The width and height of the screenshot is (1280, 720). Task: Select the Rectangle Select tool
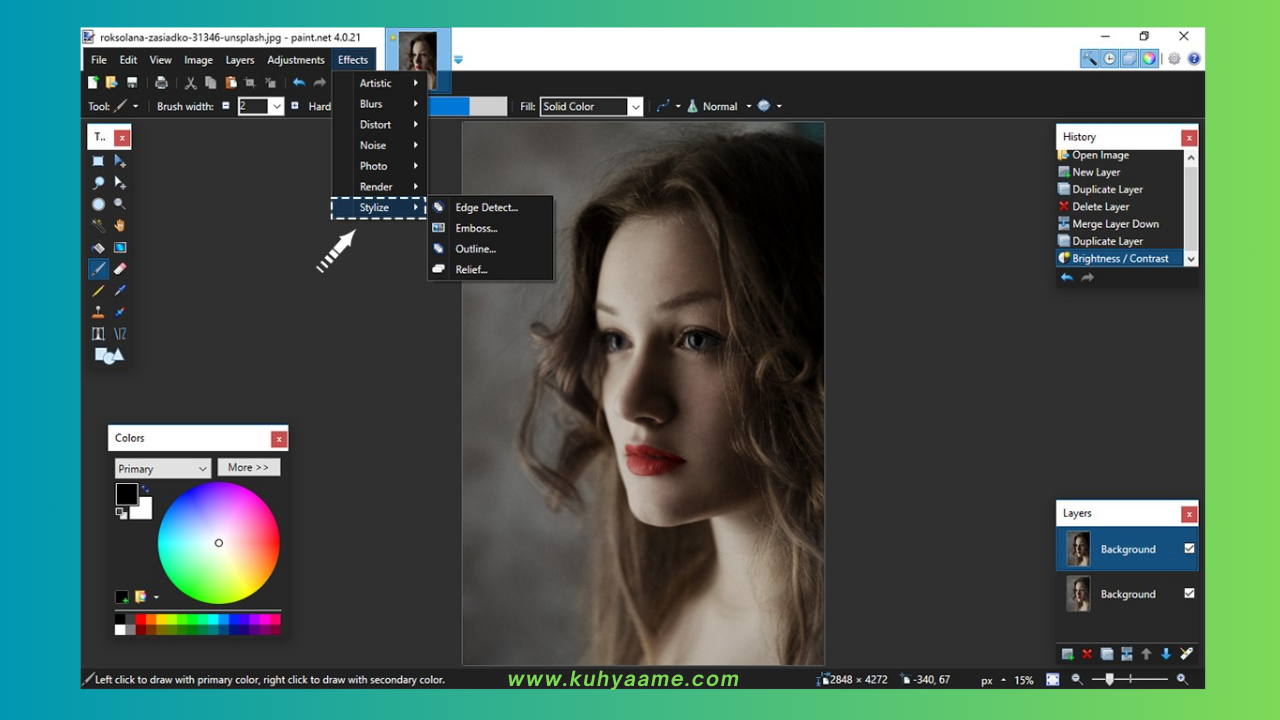[98, 161]
